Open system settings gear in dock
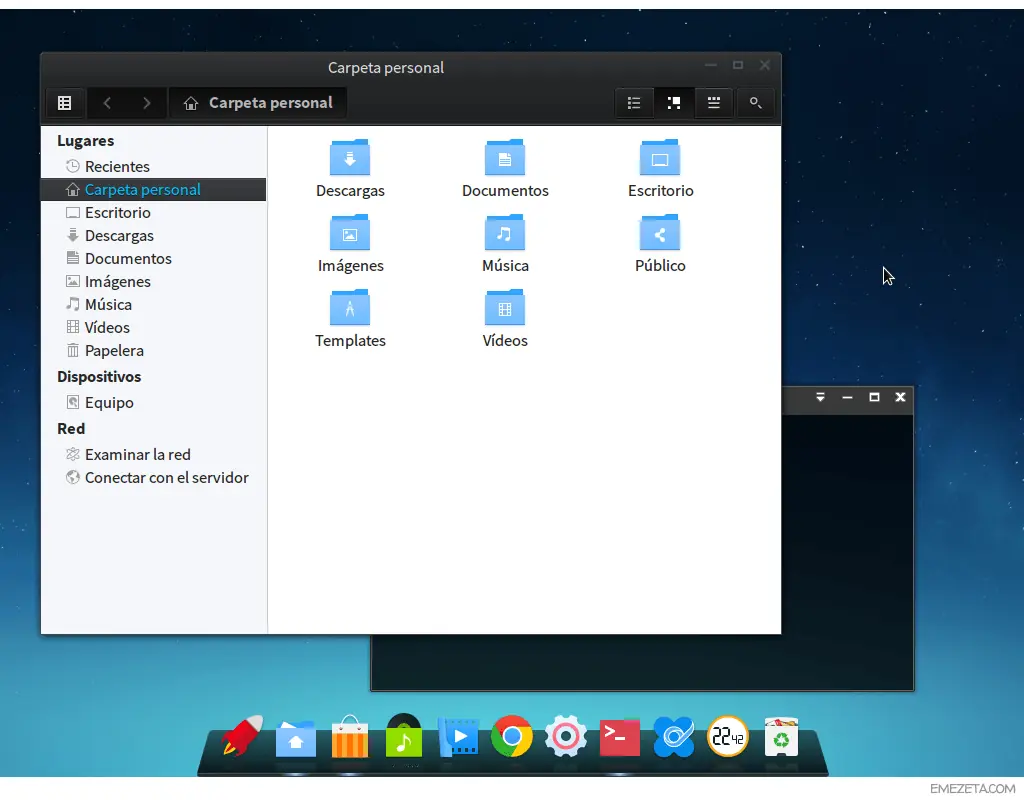1024x800 pixels. pos(566,737)
